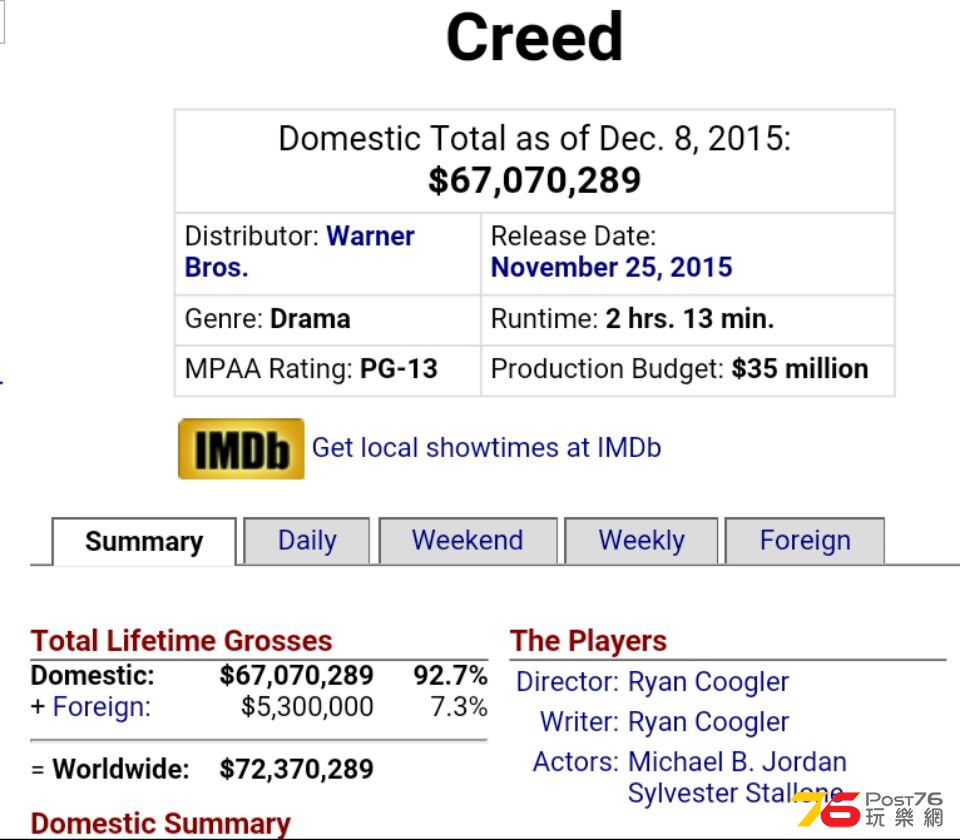This screenshot has width=960, height=840.
Task: Open the Weekly tab
Action: [641, 541]
